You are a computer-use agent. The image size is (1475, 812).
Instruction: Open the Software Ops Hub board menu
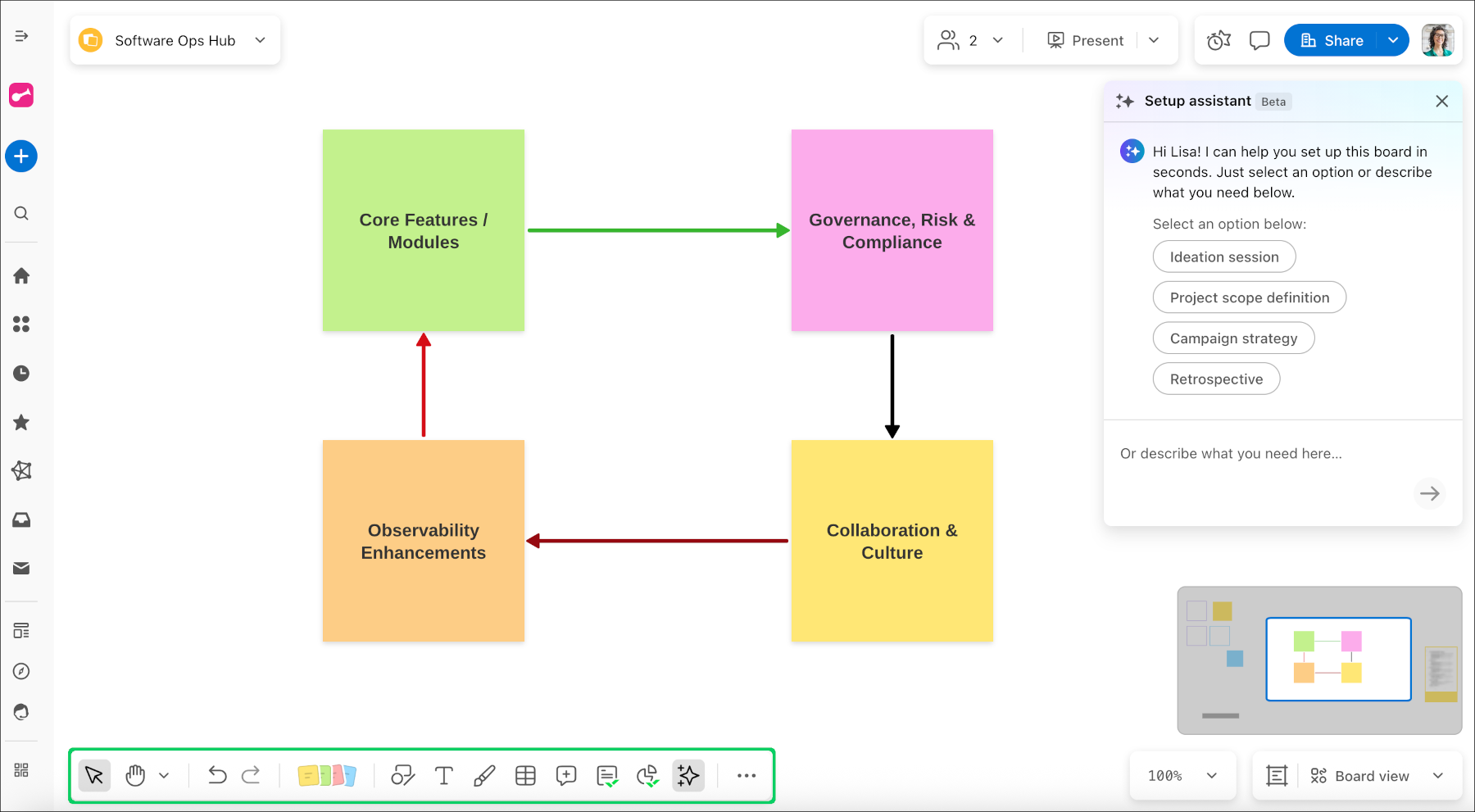[175, 40]
